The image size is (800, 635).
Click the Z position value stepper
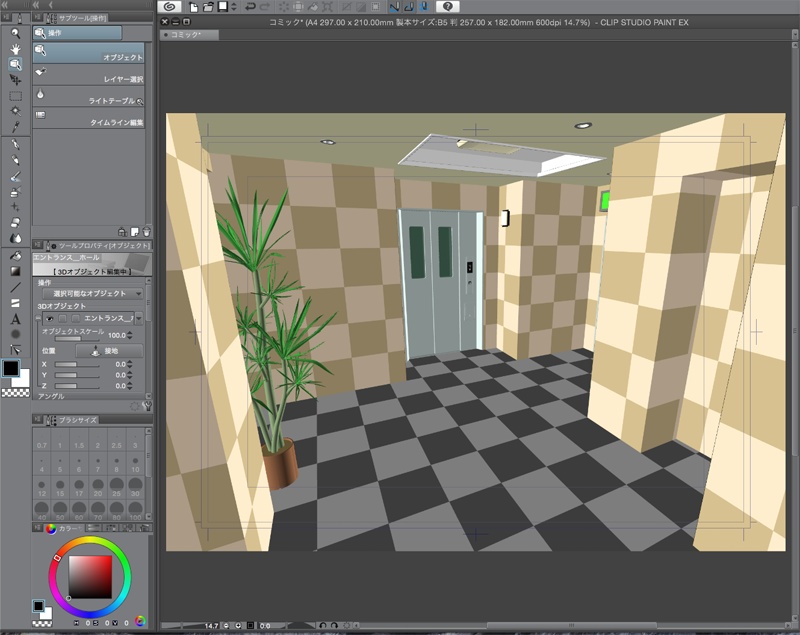point(130,386)
